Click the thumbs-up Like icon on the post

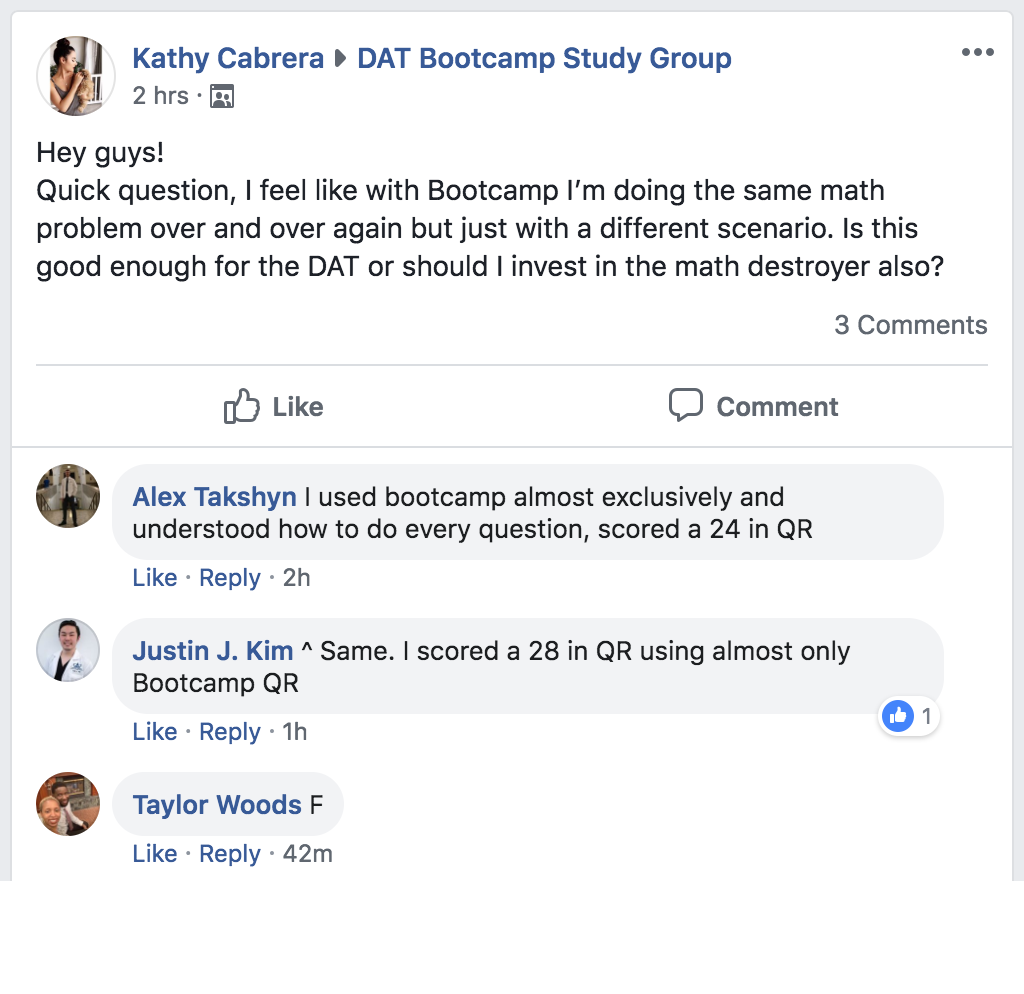242,407
